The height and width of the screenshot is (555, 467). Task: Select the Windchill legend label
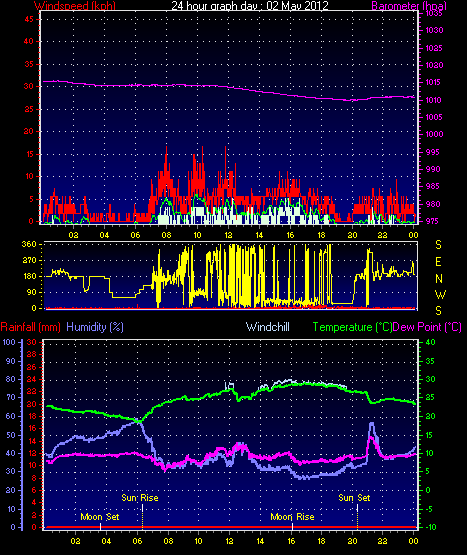click(268, 327)
